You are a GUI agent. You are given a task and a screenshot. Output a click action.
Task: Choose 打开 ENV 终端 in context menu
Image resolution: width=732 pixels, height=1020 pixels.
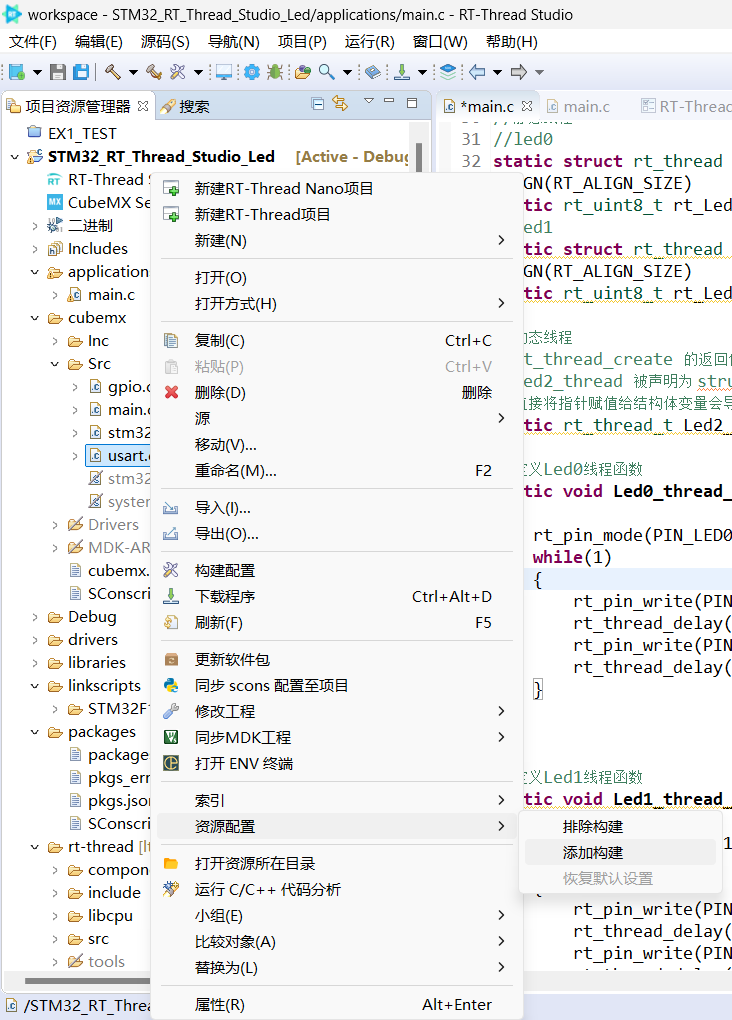(x=337, y=764)
